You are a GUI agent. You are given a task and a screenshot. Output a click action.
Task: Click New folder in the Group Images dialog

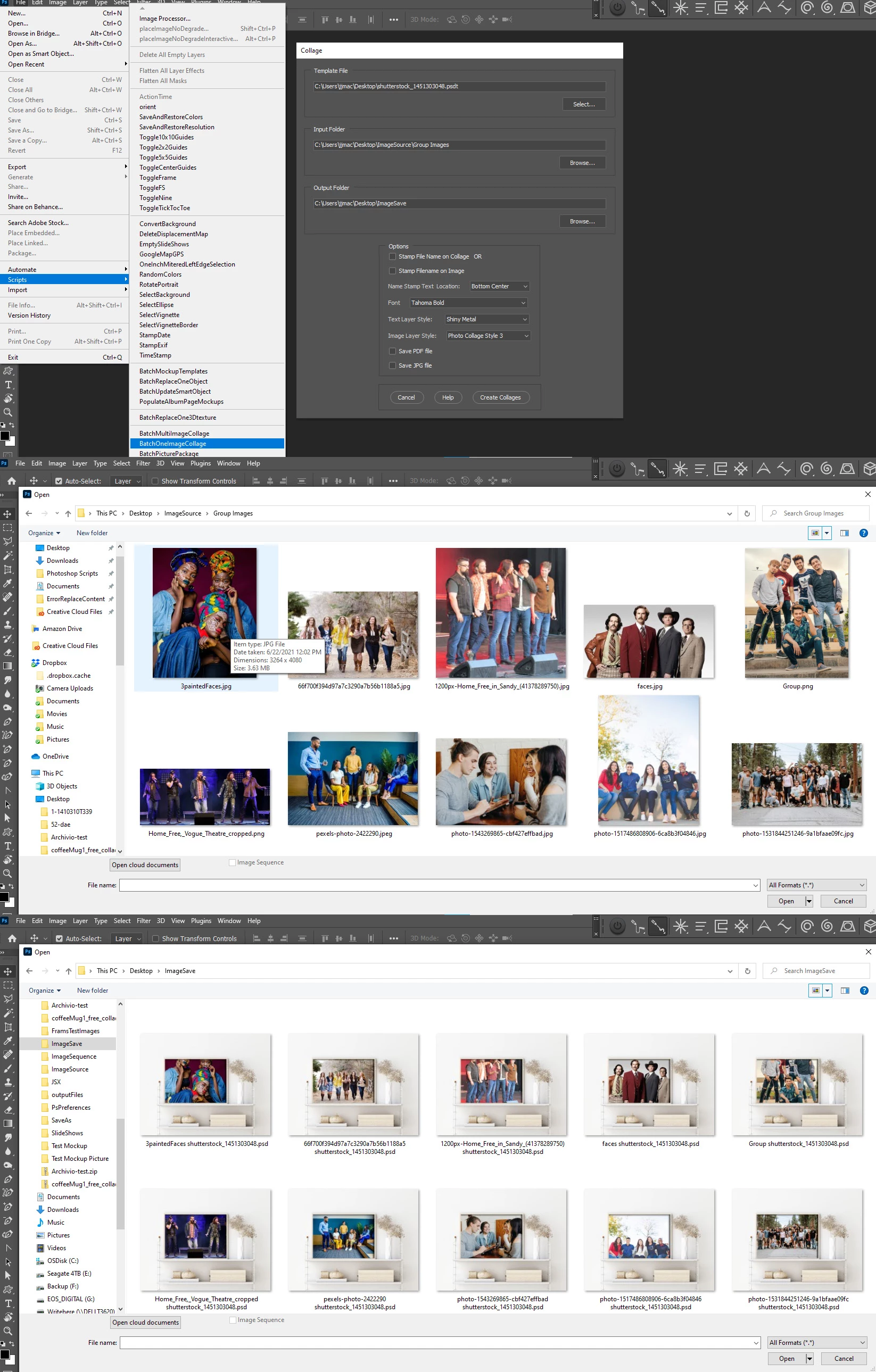coord(92,533)
